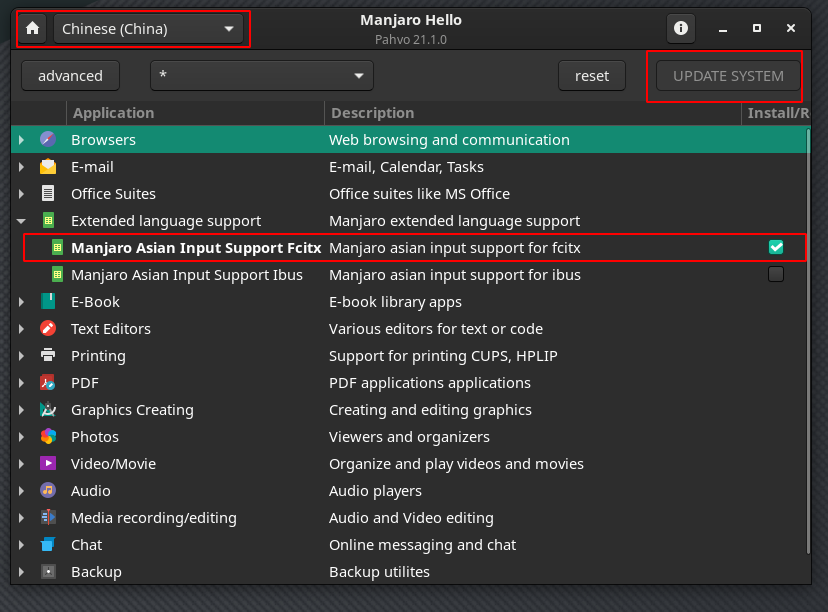The width and height of the screenshot is (828, 612).
Task: Uncheck Manjaro Asian Input Support Fcitx
Action: (776, 247)
